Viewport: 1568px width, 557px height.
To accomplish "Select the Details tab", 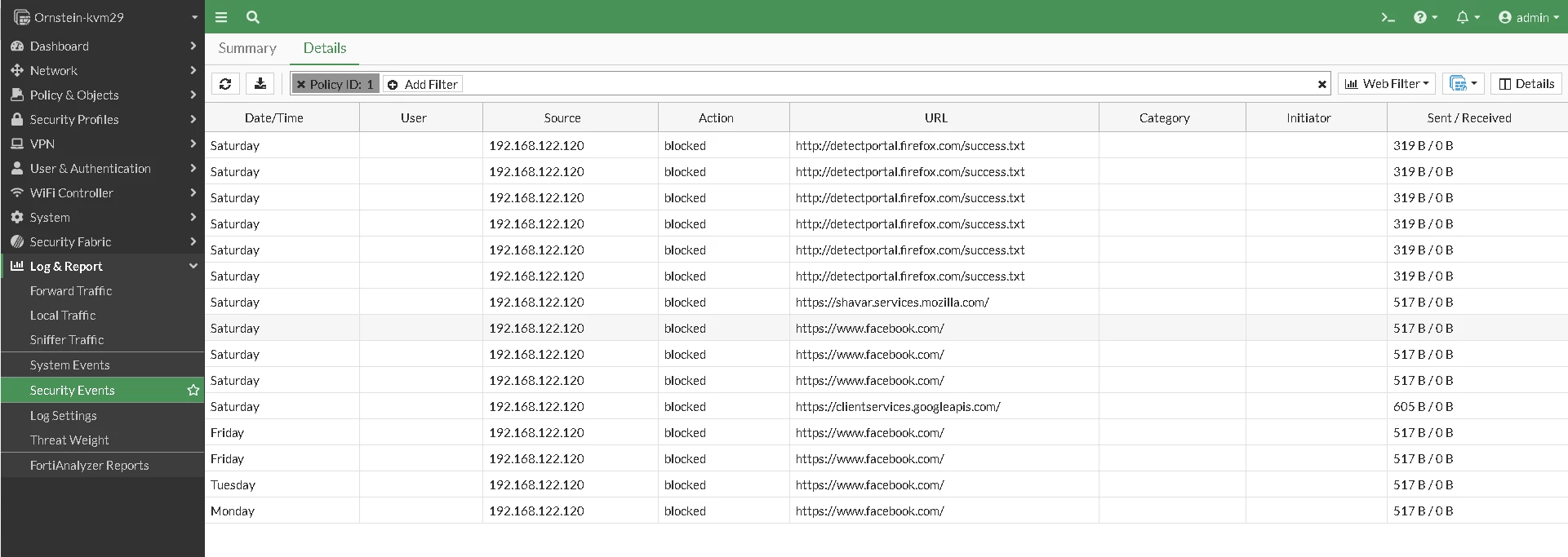I will coord(325,48).
